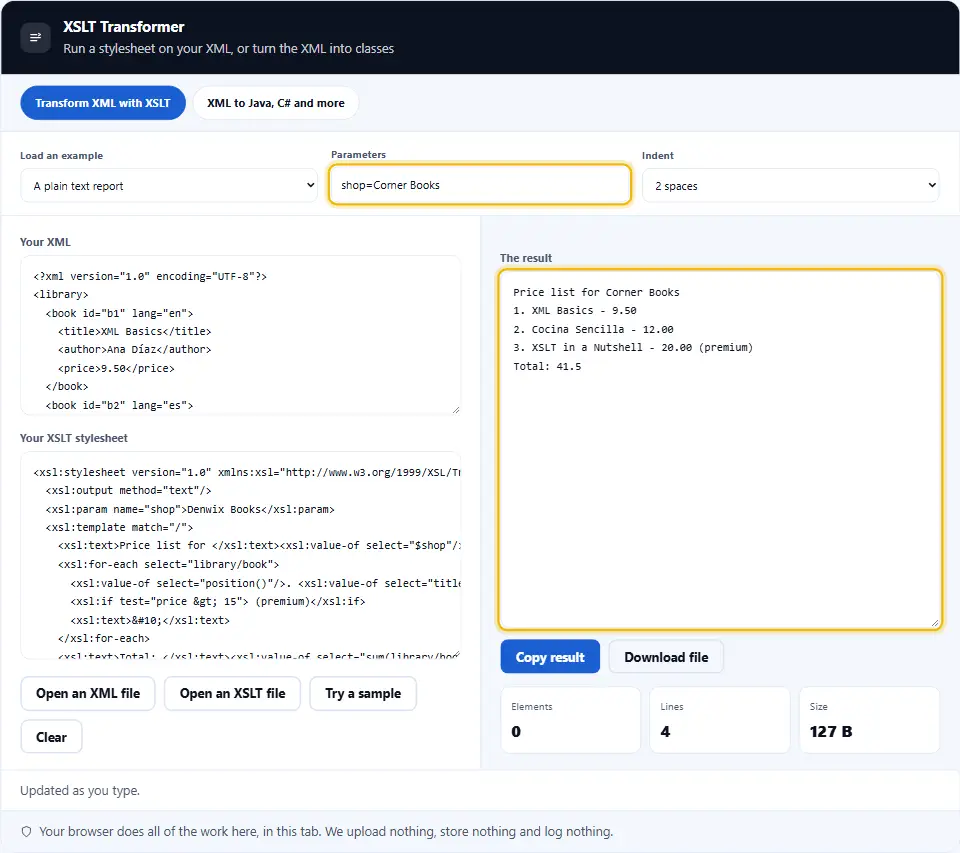Click the <library> line in the XML

pos(61,295)
